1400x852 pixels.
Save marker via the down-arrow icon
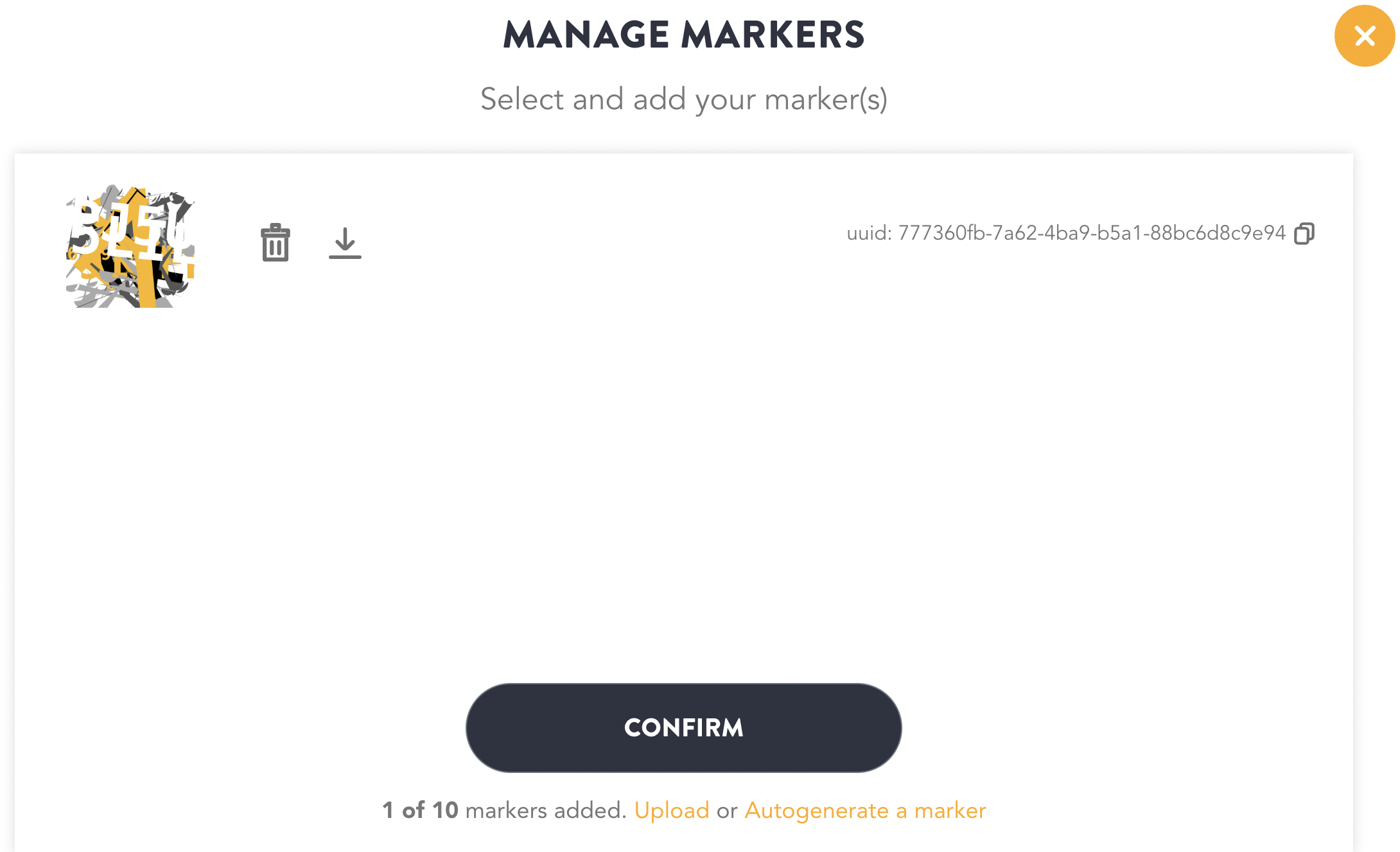pyautogui.click(x=345, y=243)
